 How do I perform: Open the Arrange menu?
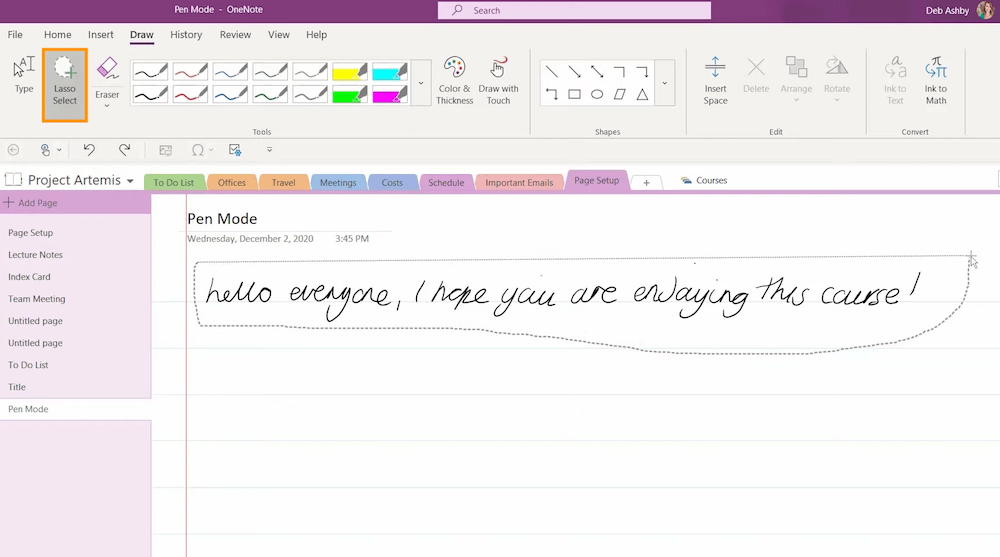[x=796, y=78]
